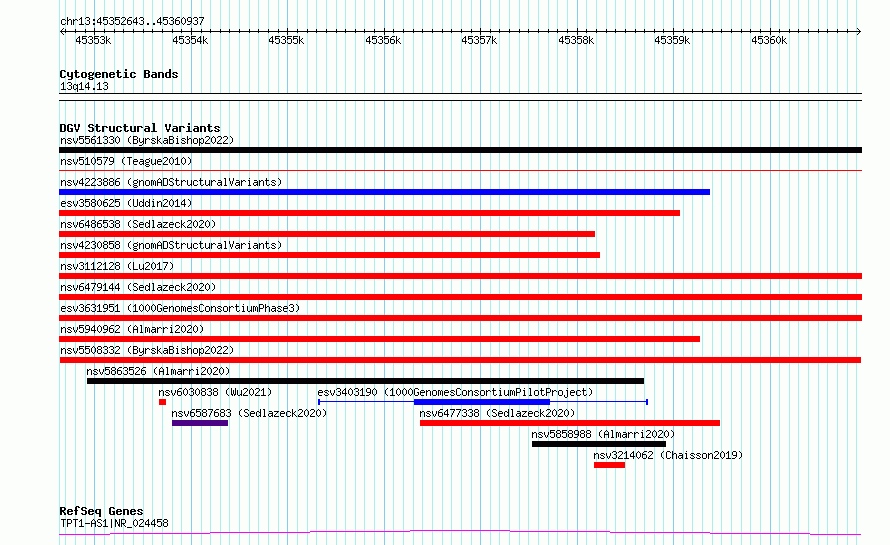890x545 pixels.
Task: Select the red nsv5940962 variant bar
Action: 379,339
